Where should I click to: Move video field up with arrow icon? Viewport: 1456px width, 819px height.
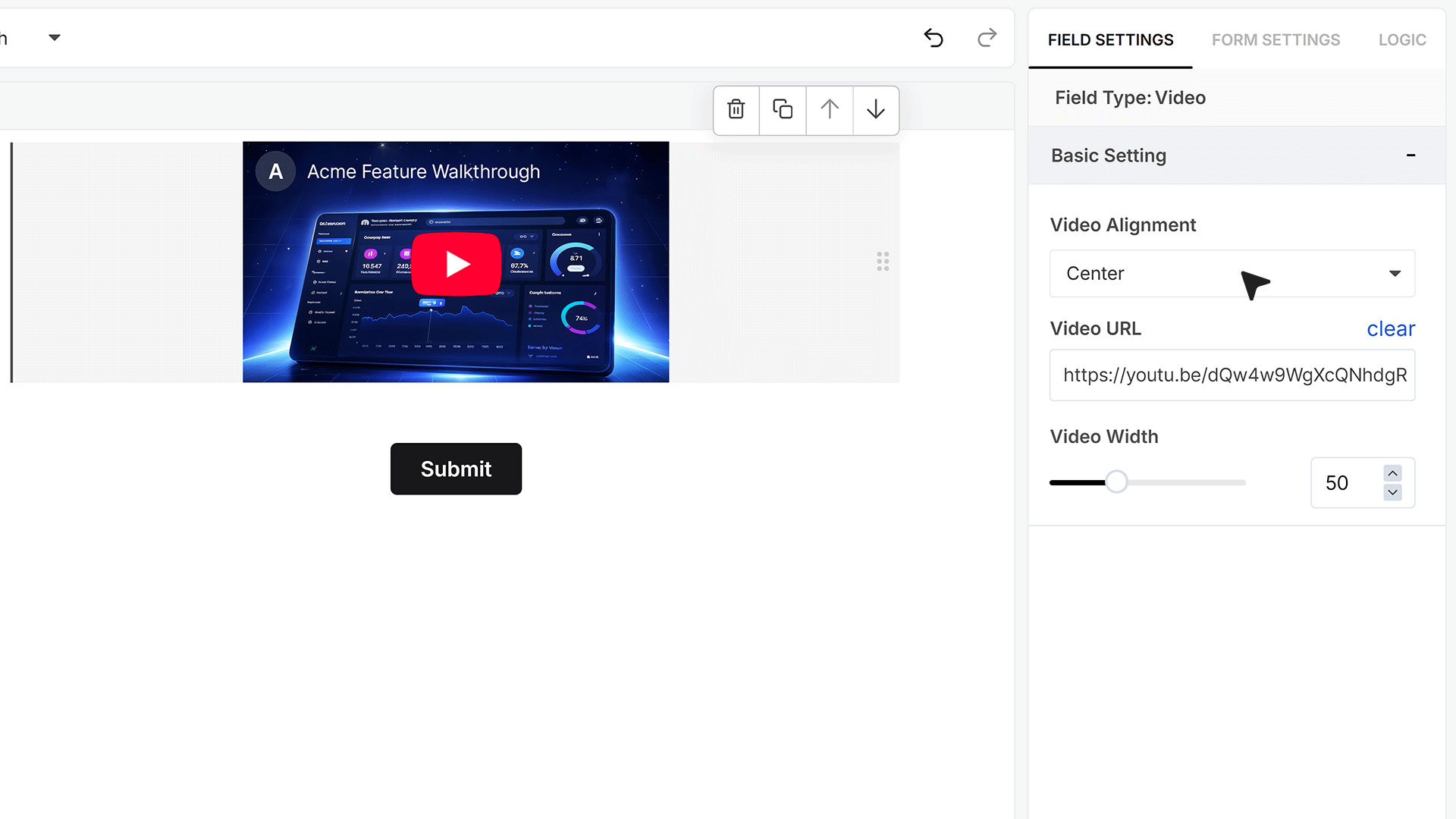[830, 110]
